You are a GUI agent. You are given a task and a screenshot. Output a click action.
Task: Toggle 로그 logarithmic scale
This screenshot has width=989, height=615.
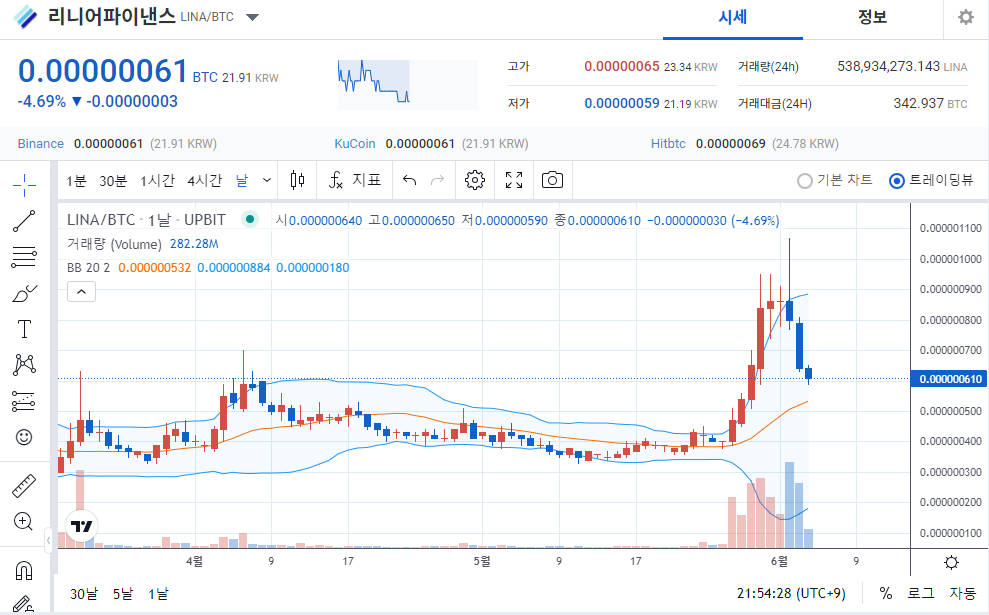(920, 594)
